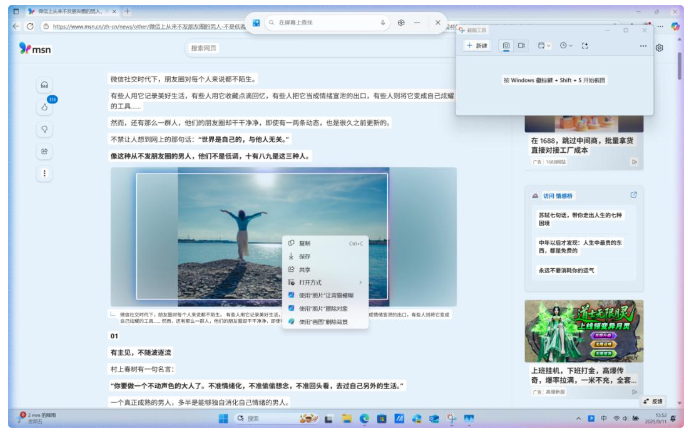688x438 pixels.
Task: Open the more options dots in the screen search bar
Action: pyautogui.click(x=417, y=22)
